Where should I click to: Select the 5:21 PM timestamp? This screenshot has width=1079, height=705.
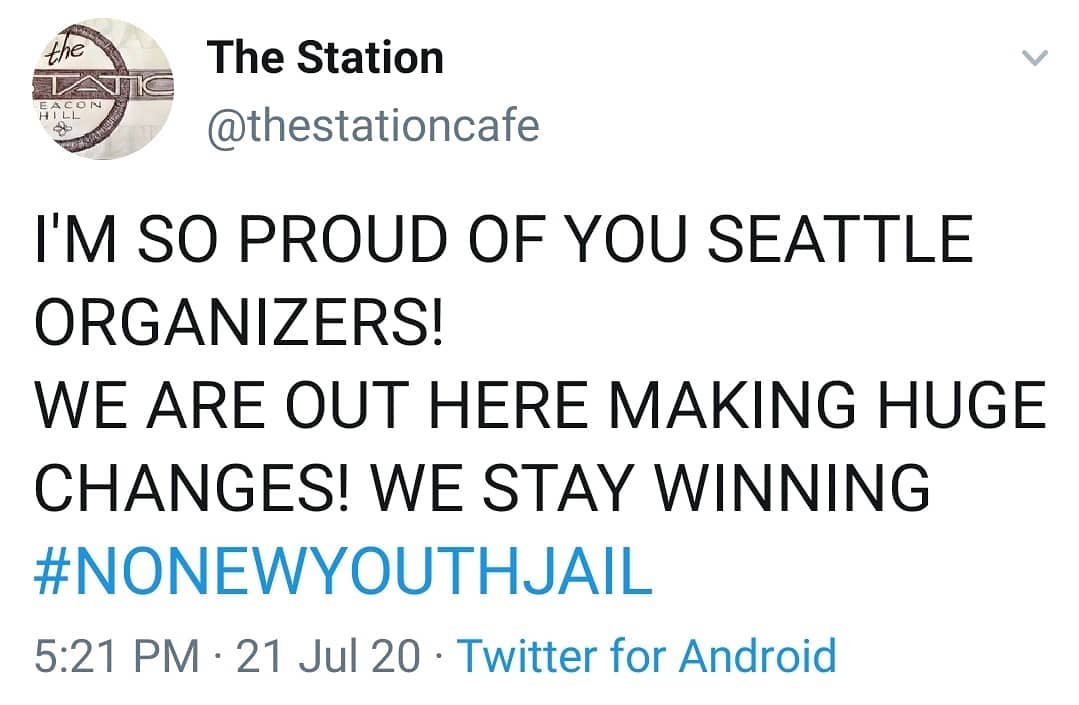point(116,656)
